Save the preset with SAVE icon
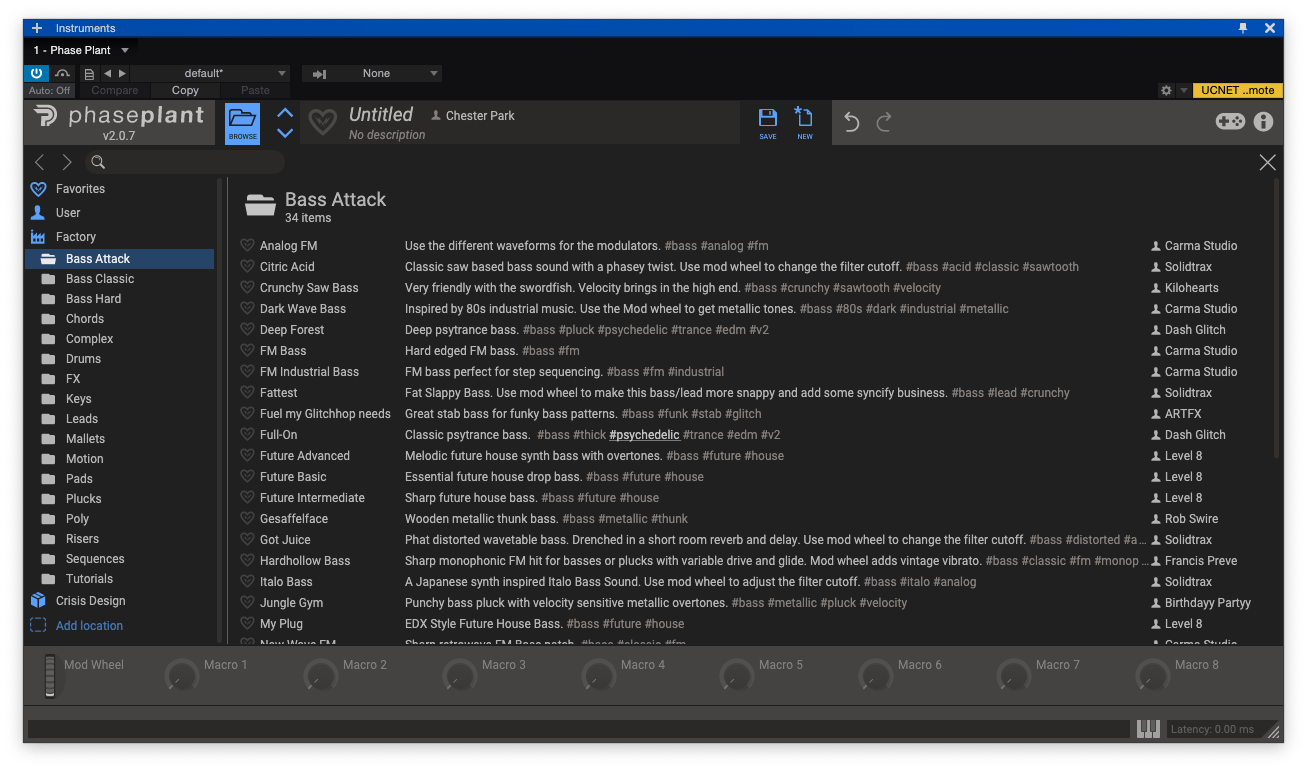Image resolution: width=1307 pixels, height=770 pixels. point(767,123)
